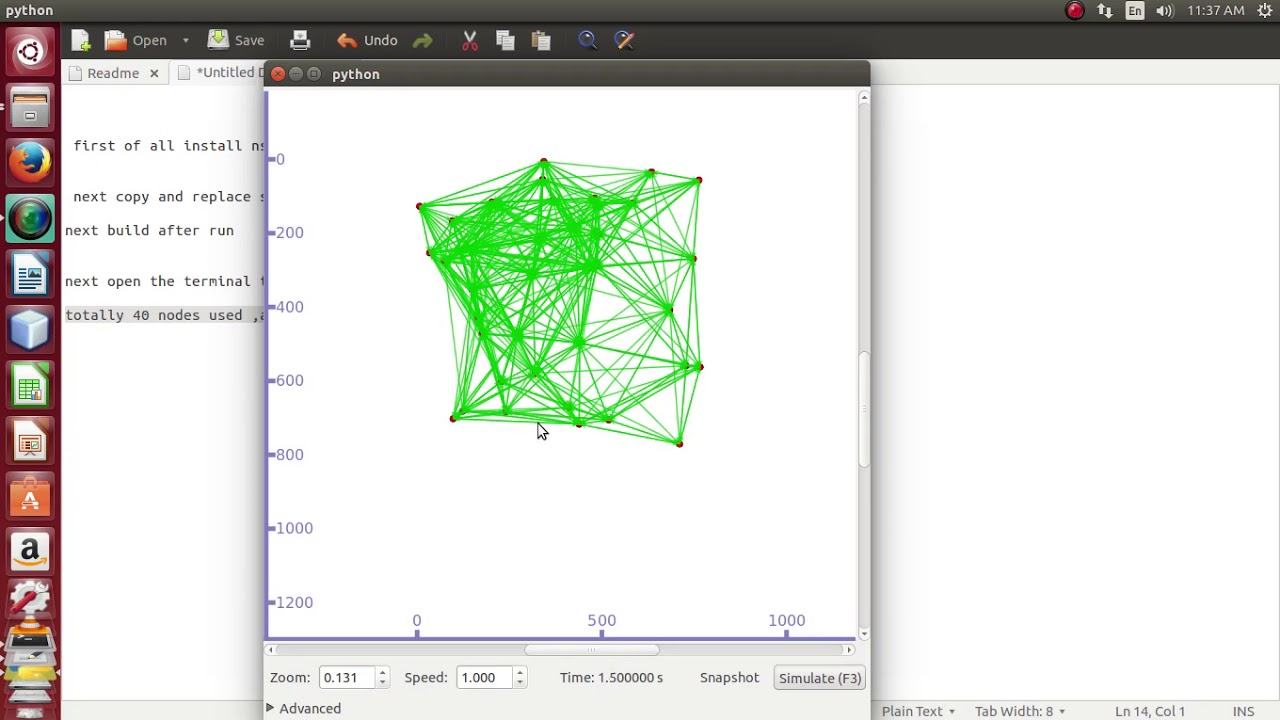Open Find with the magnifier icon
This screenshot has height=720, width=1280.
point(587,41)
